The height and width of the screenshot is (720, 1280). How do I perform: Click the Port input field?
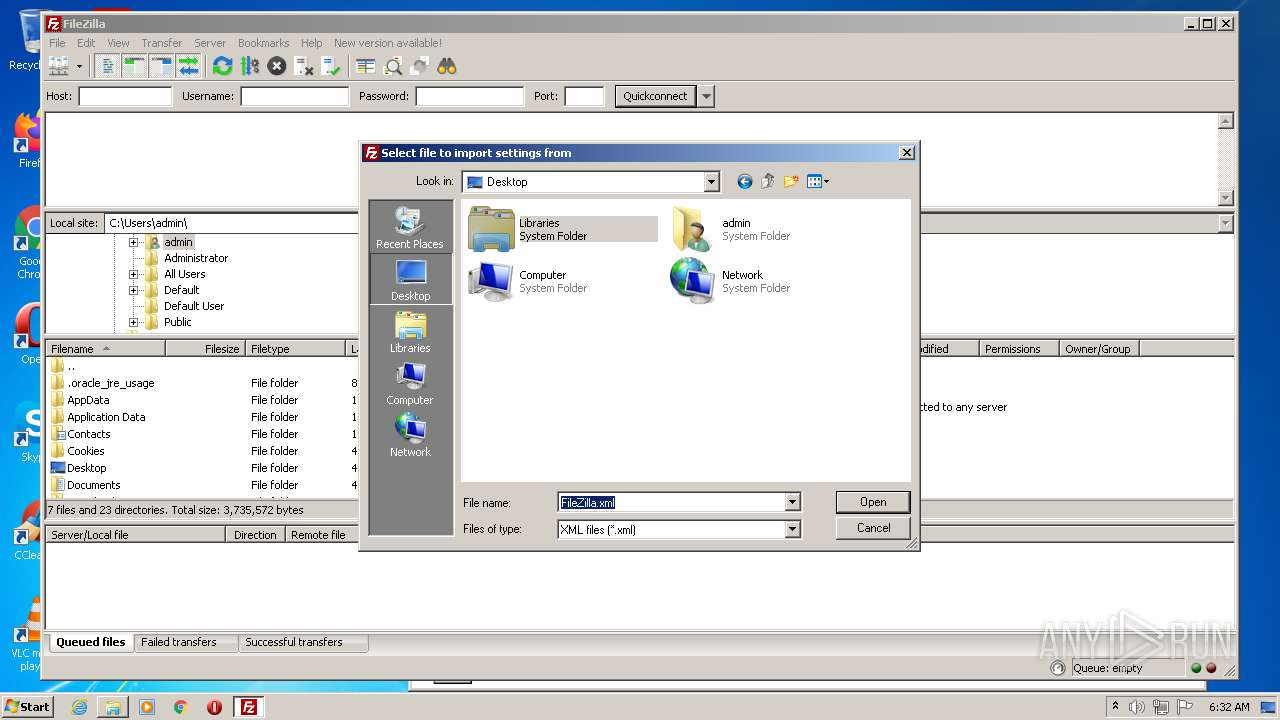tap(584, 96)
